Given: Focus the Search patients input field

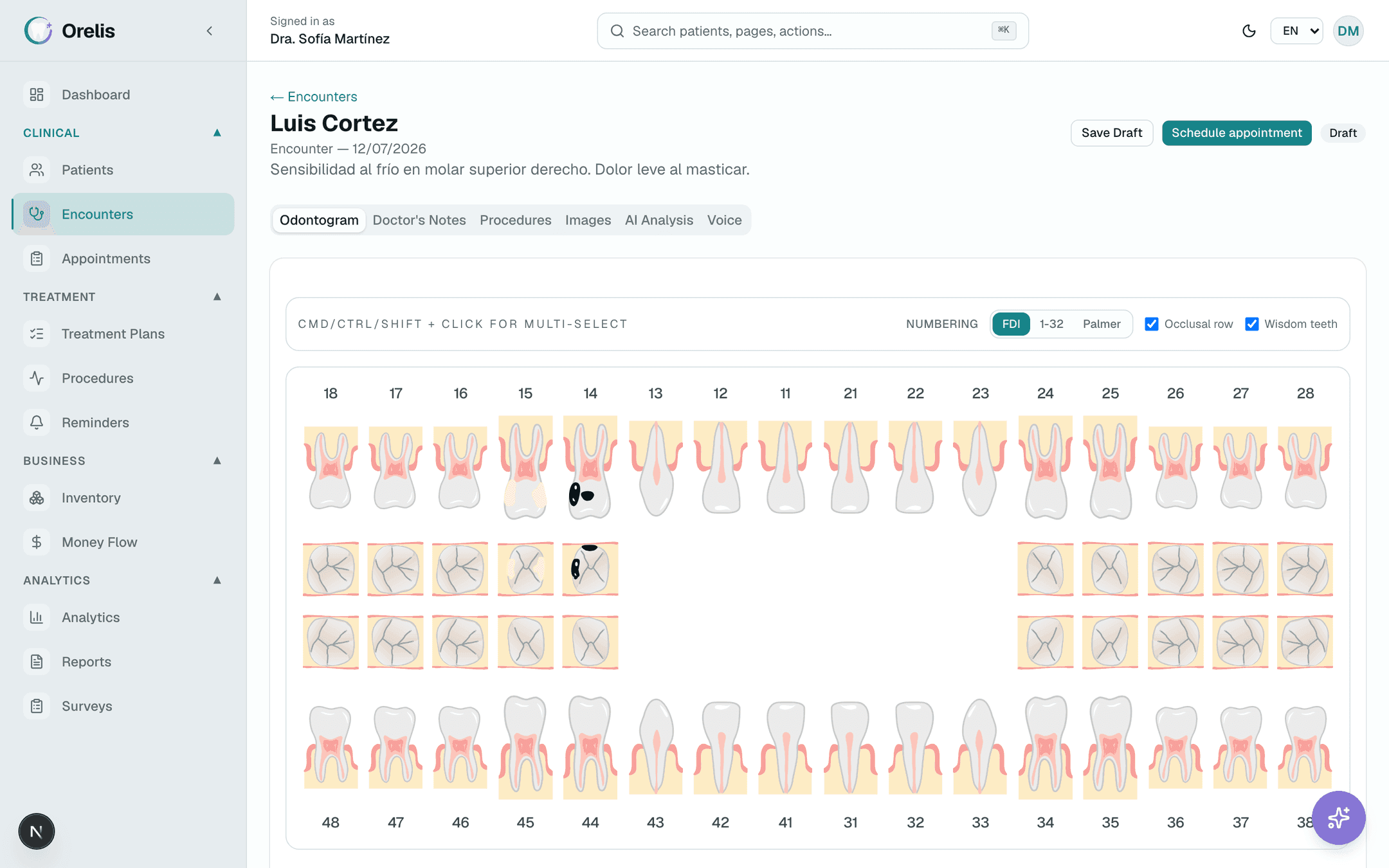Looking at the screenshot, I should (x=813, y=31).
